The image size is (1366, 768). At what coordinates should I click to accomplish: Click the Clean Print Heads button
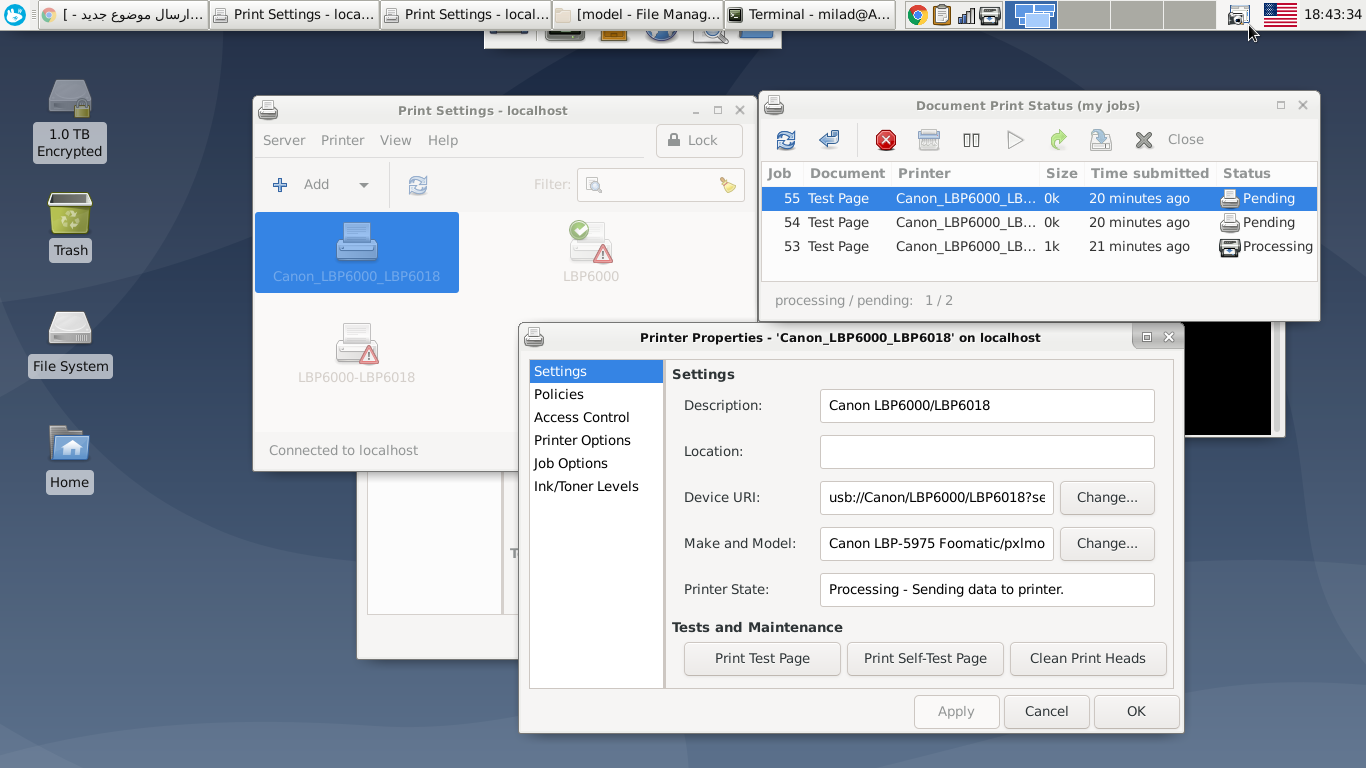coord(1087,658)
